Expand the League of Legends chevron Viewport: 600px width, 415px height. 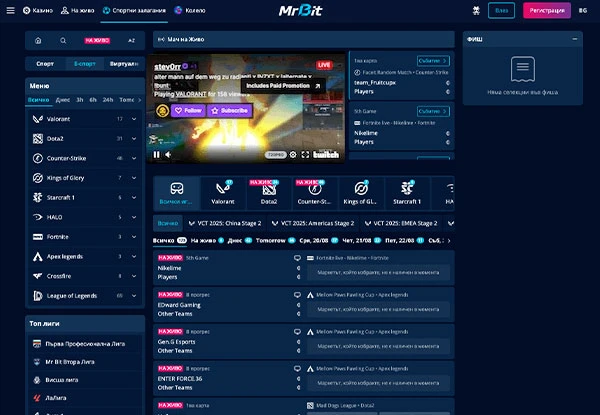coord(134,296)
